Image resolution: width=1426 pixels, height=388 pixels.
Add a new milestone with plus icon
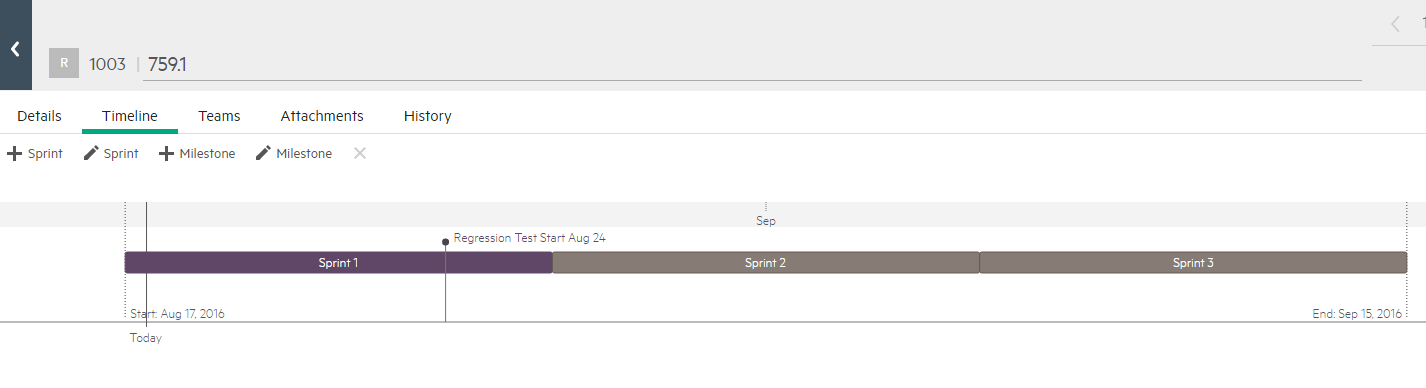pyautogui.click(x=197, y=154)
